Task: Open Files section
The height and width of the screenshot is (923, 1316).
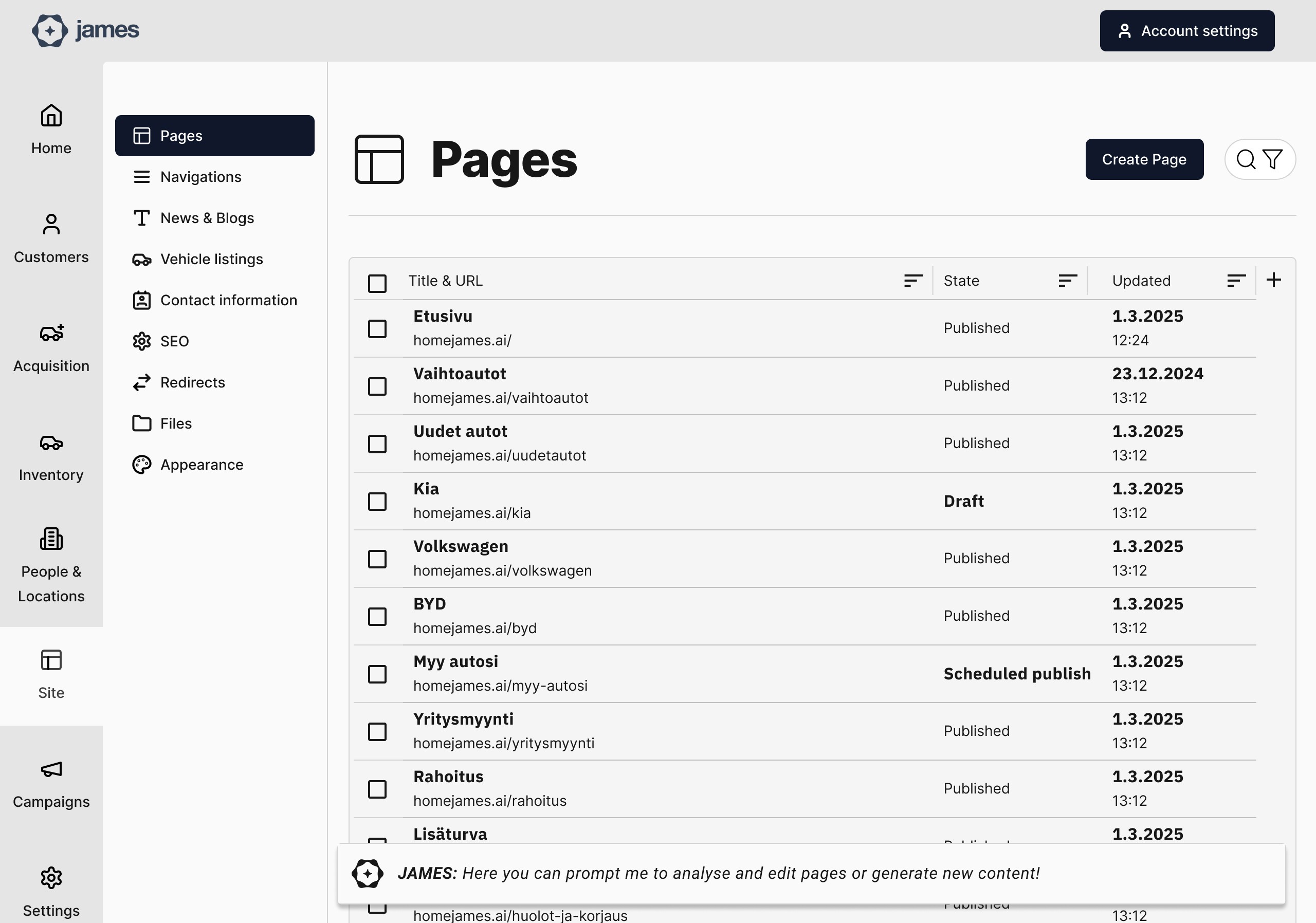Action: click(x=214, y=424)
